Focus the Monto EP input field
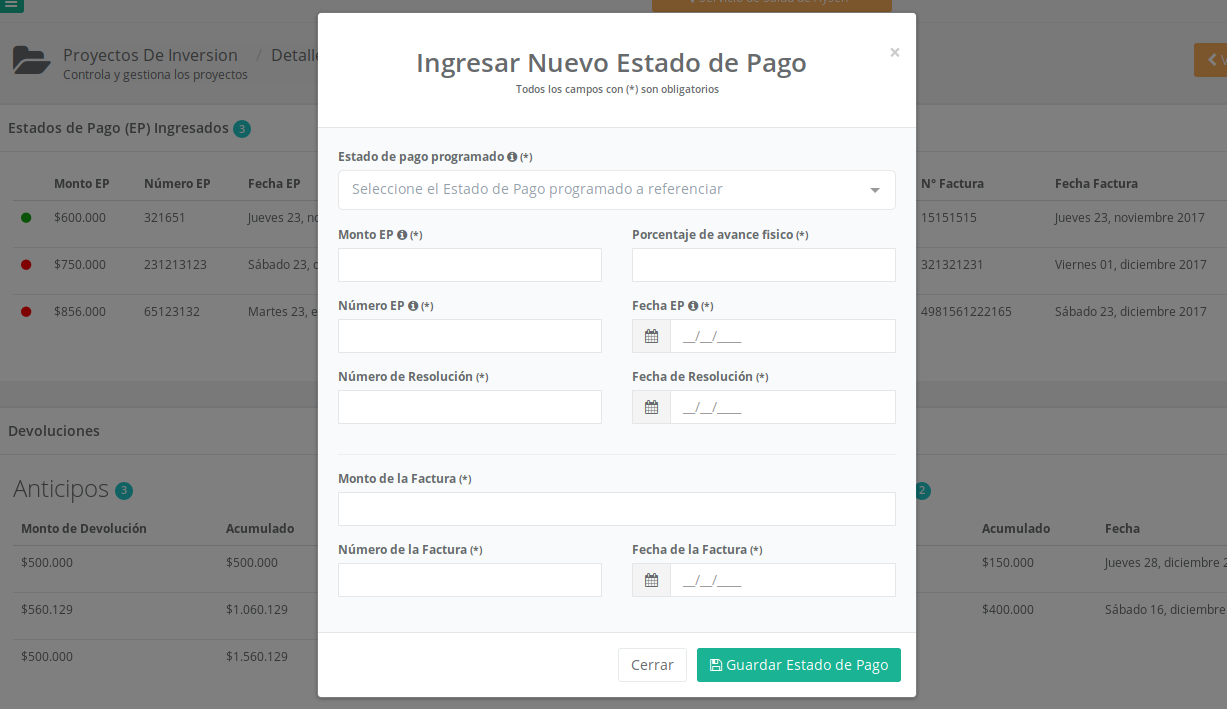 point(470,265)
